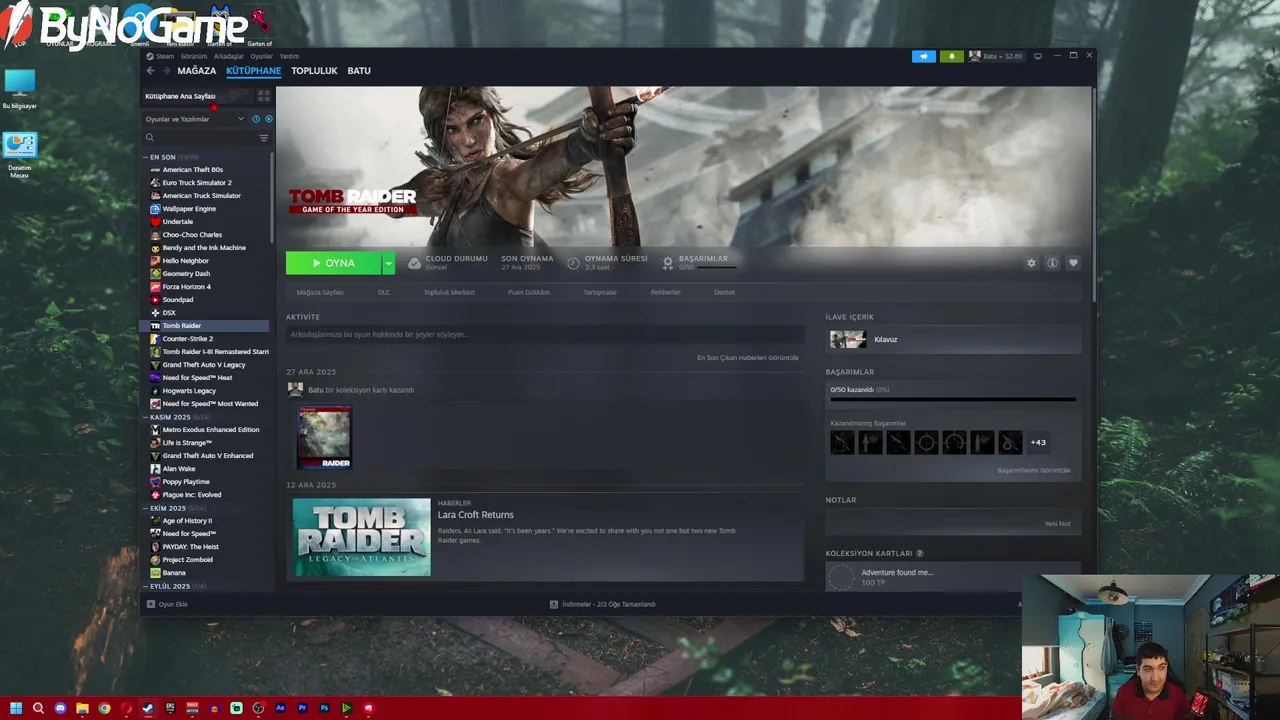Open the arrow next to the OYNA button
This screenshot has height=720, width=1280.
tap(388, 263)
